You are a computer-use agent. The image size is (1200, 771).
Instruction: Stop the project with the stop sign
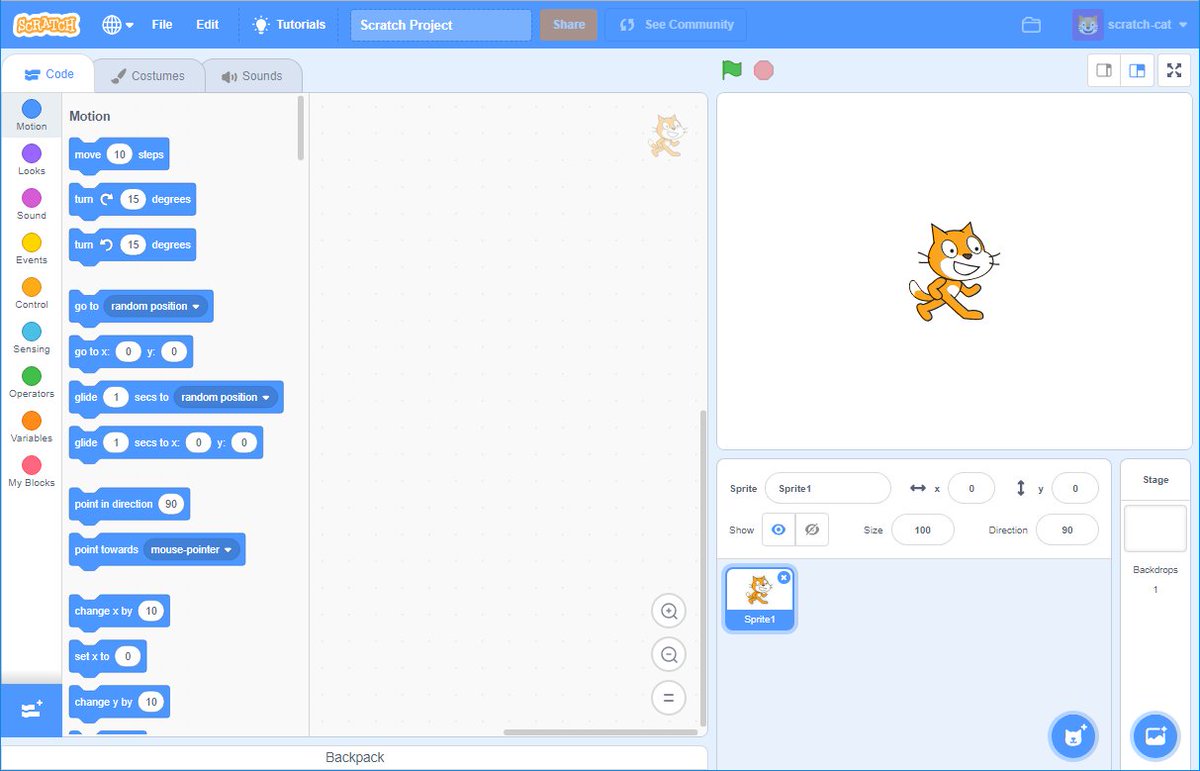[763, 70]
